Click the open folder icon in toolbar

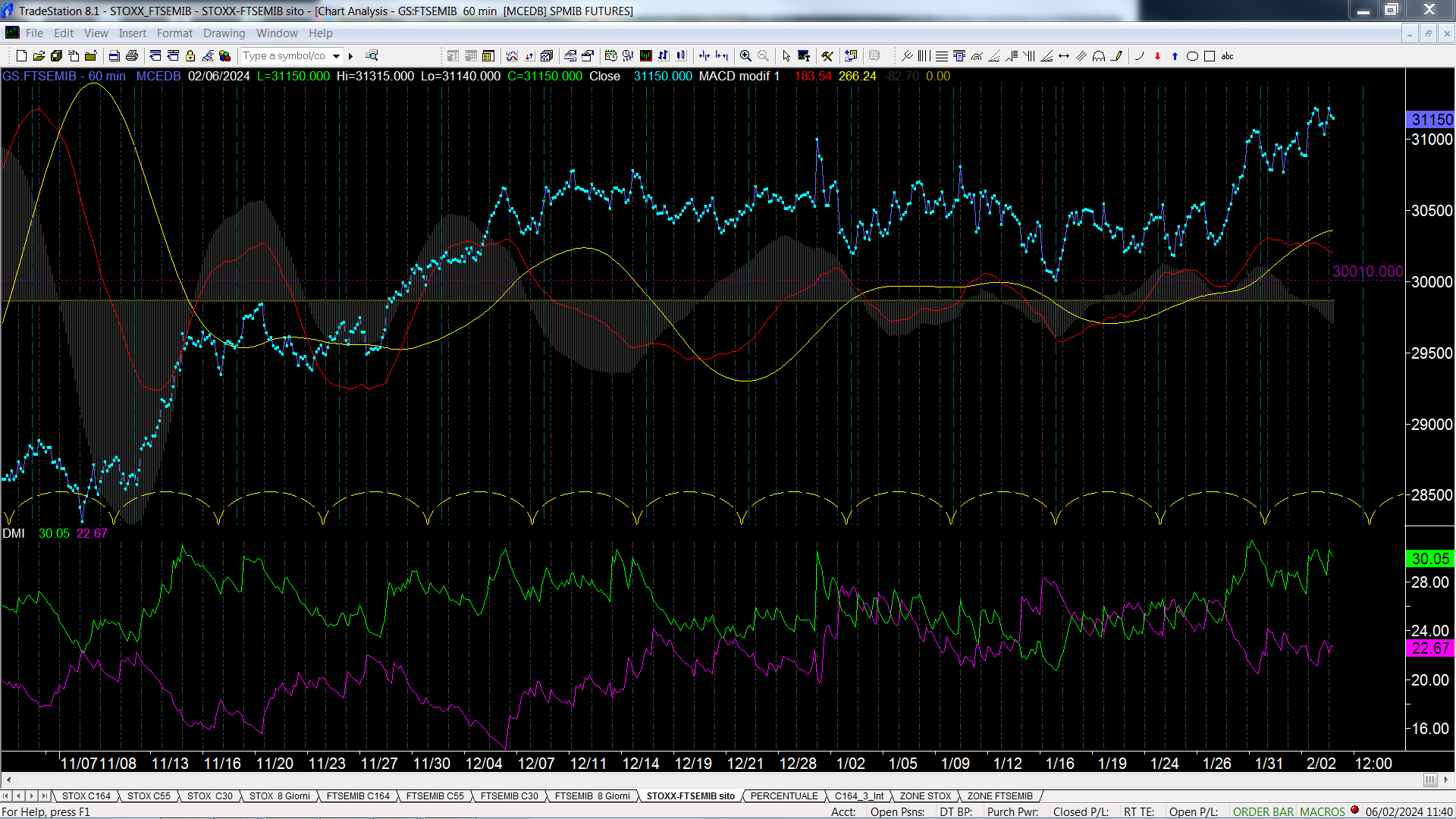pos(39,56)
